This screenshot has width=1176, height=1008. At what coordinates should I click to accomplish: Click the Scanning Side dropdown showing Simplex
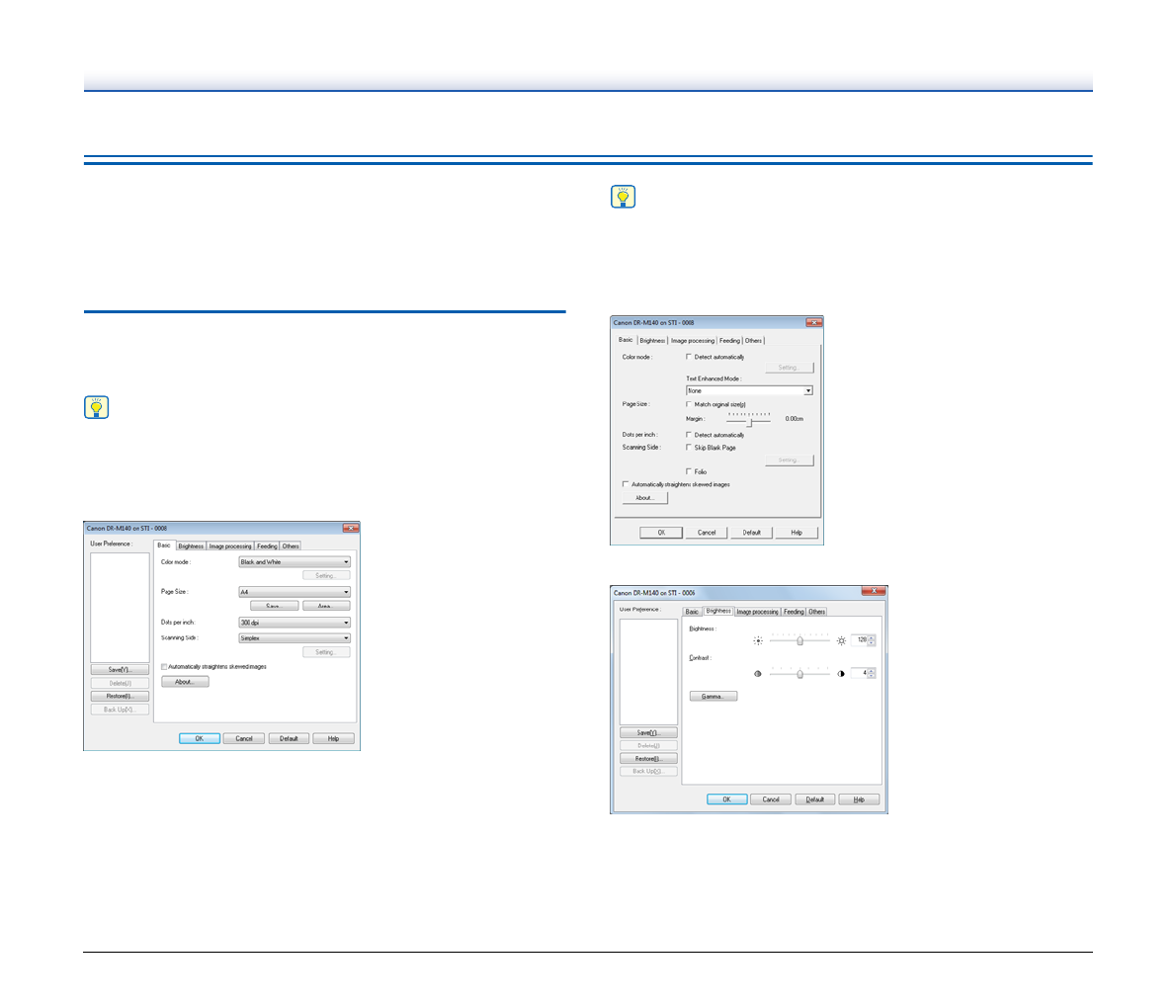(x=294, y=638)
